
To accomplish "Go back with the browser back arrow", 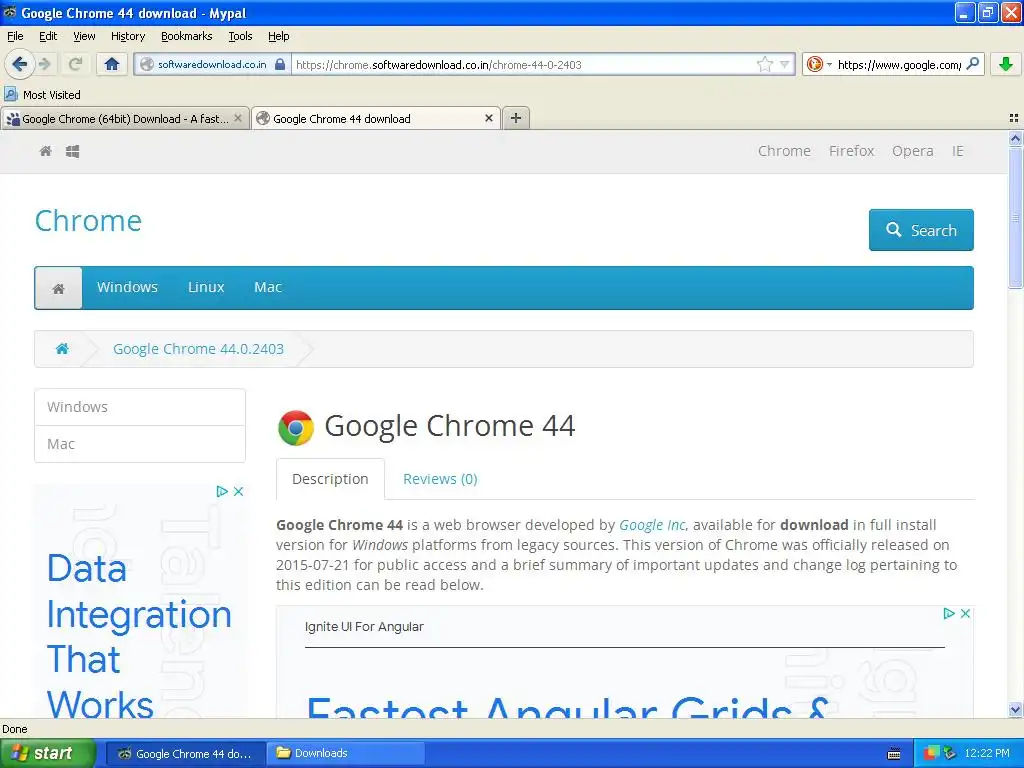I will pyautogui.click(x=19, y=64).
